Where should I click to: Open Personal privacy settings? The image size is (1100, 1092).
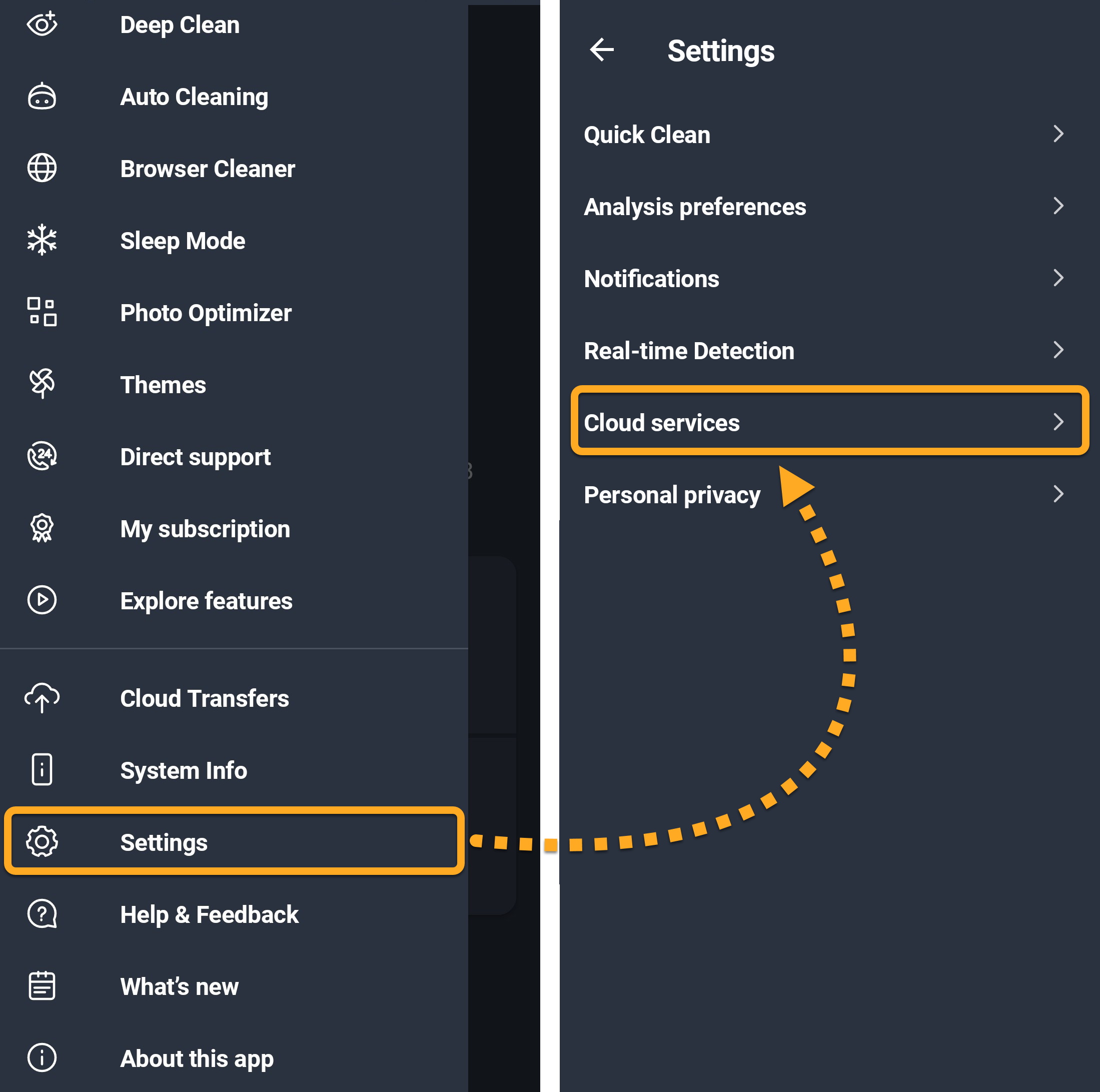point(672,495)
